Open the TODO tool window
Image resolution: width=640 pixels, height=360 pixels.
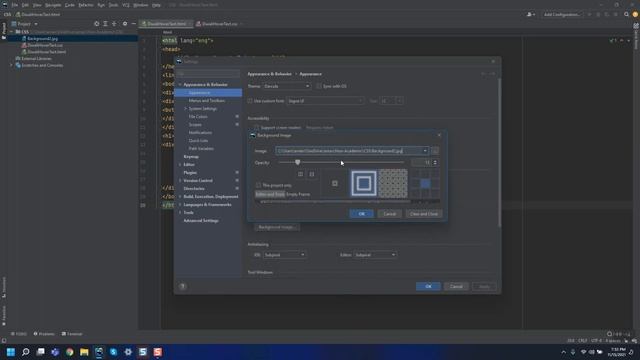click(x=19, y=334)
